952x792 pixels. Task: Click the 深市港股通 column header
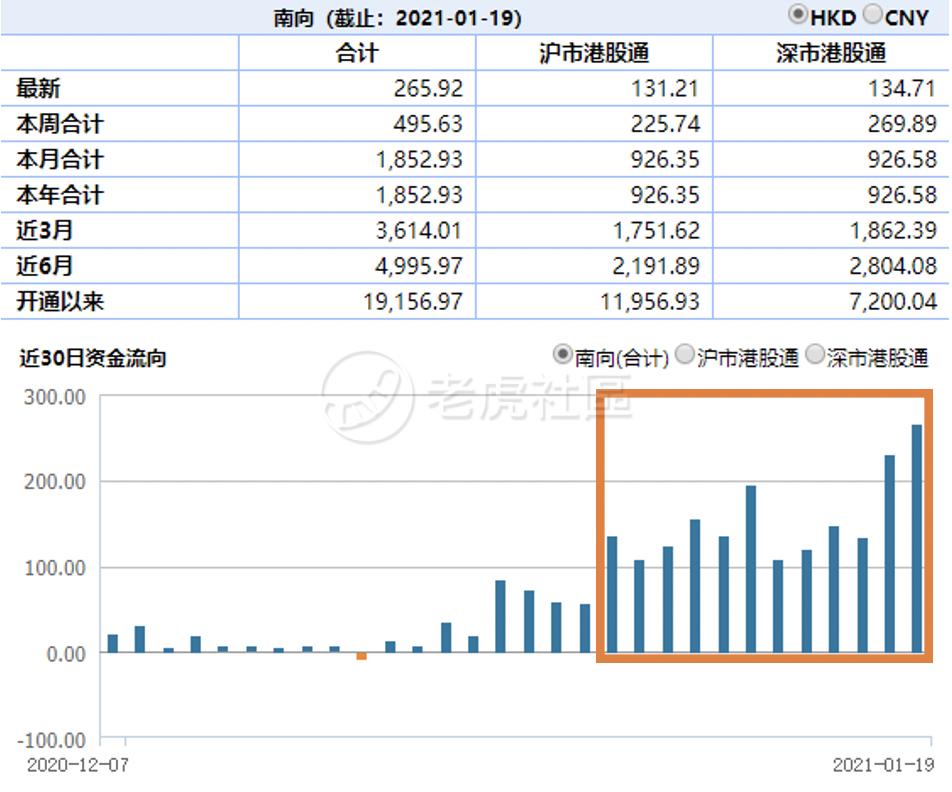pos(831,53)
